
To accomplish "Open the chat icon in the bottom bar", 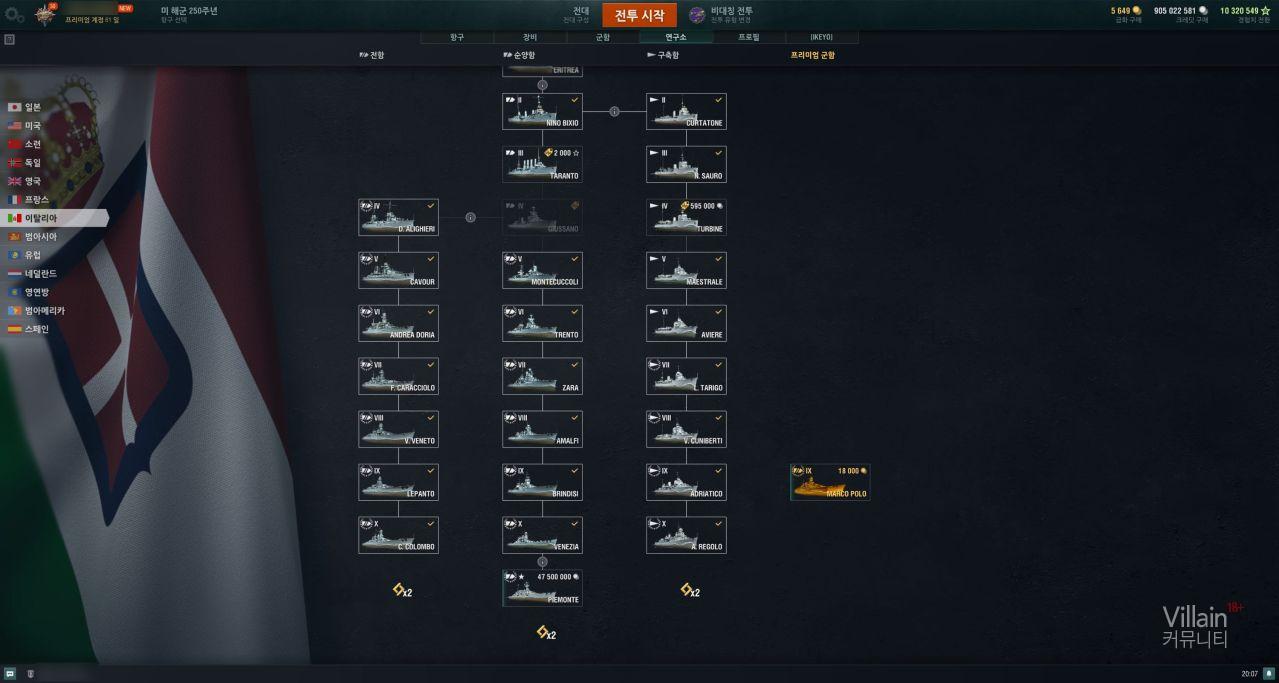I will click(x=10, y=674).
